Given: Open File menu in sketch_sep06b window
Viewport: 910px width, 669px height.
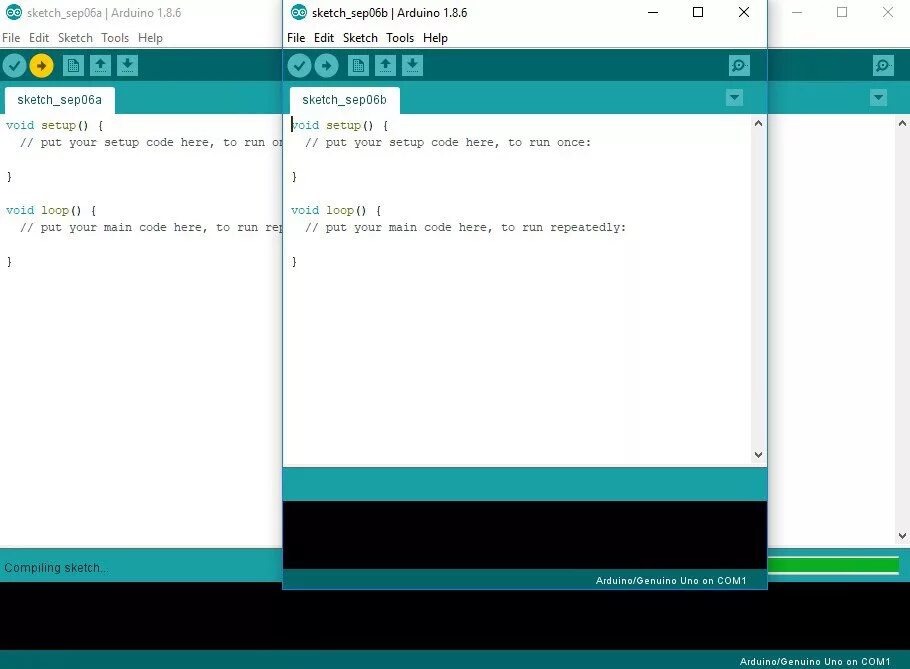Looking at the screenshot, I should (296, 38).
